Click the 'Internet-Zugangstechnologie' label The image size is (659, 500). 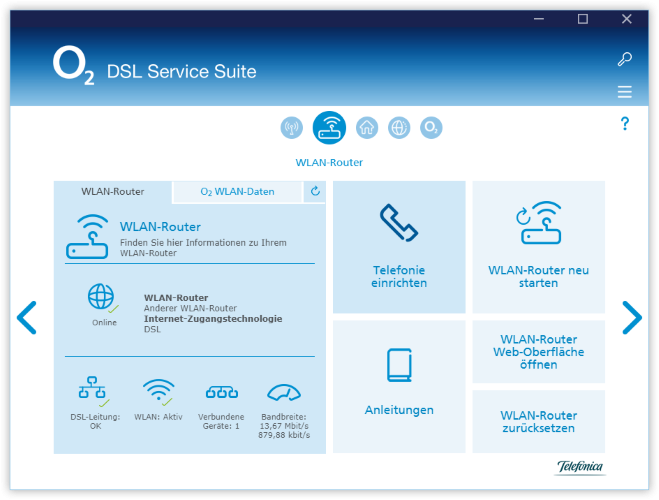(213, 319)
